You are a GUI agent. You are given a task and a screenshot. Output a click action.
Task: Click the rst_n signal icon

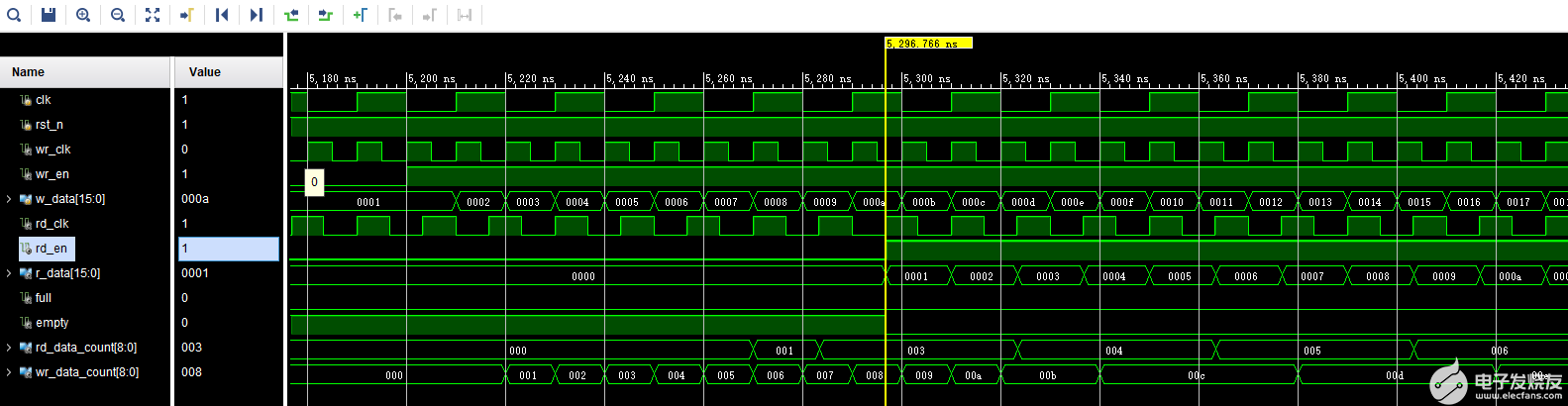[26, 125]
